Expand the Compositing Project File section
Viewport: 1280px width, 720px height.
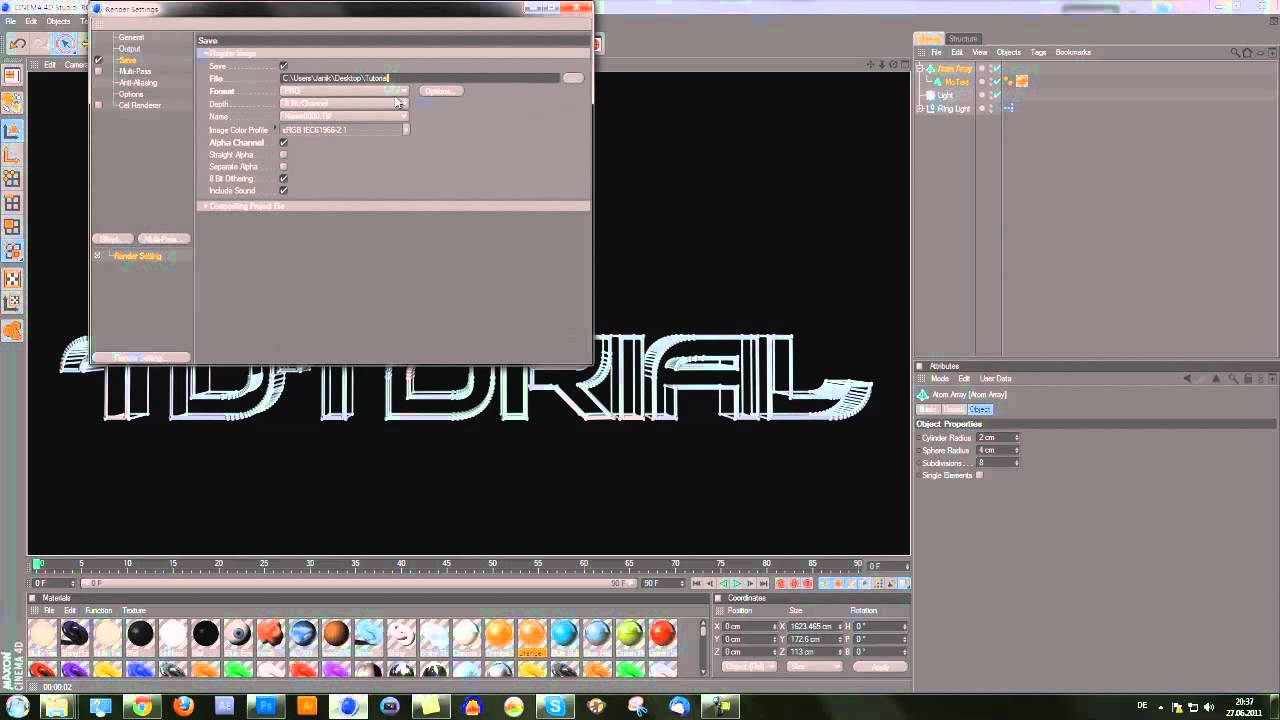pos(206,206)
